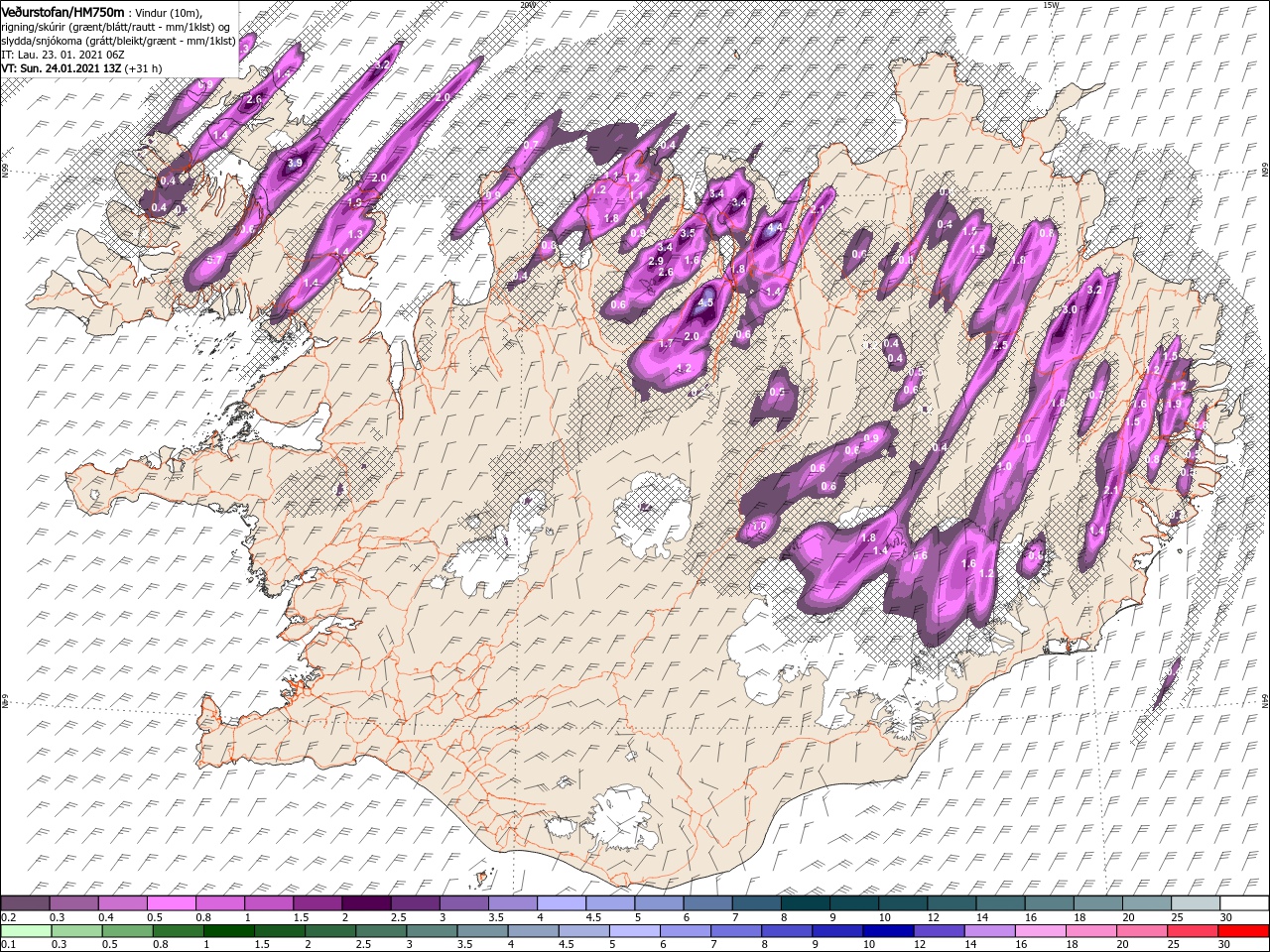Click the 2.5 snowfall value on the map

999,345
